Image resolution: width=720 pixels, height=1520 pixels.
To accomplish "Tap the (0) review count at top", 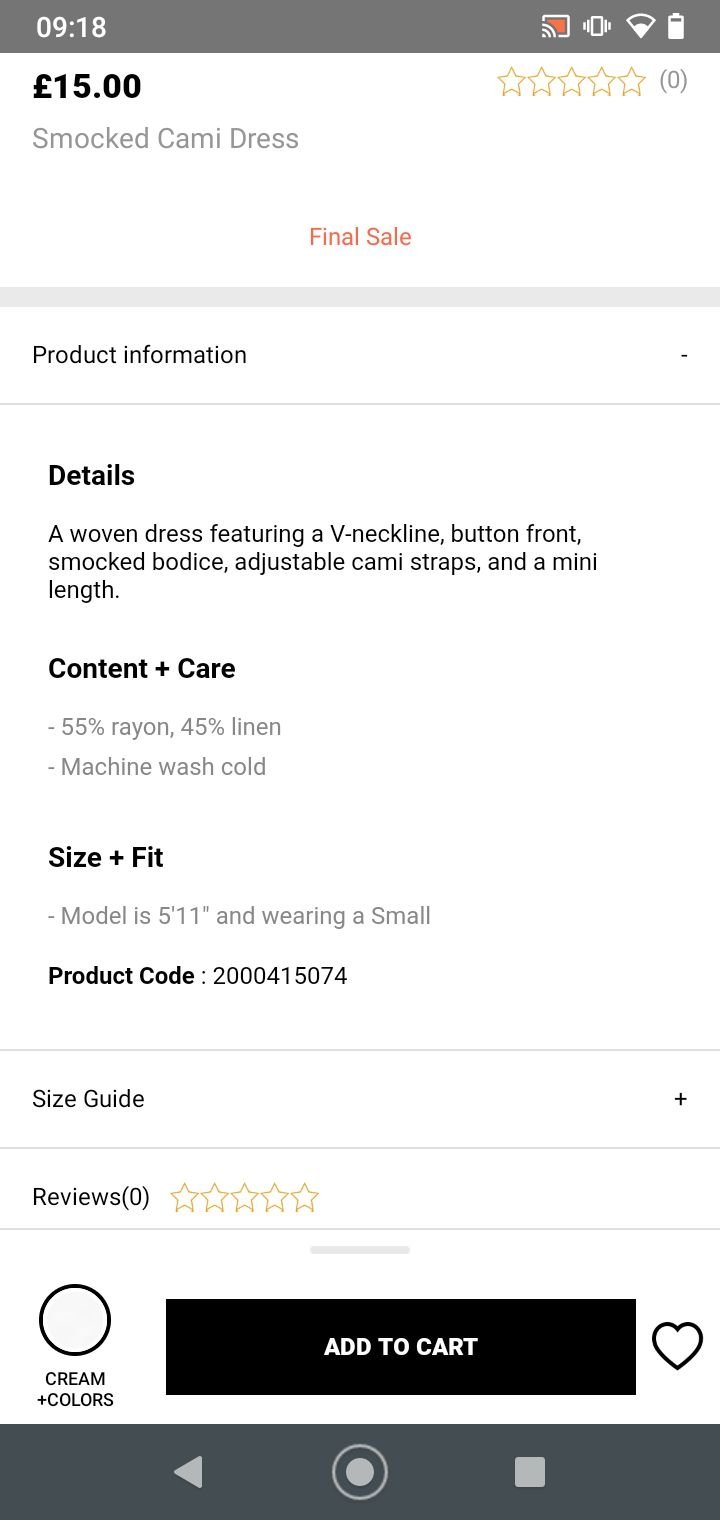I will [x=673, y=81].
